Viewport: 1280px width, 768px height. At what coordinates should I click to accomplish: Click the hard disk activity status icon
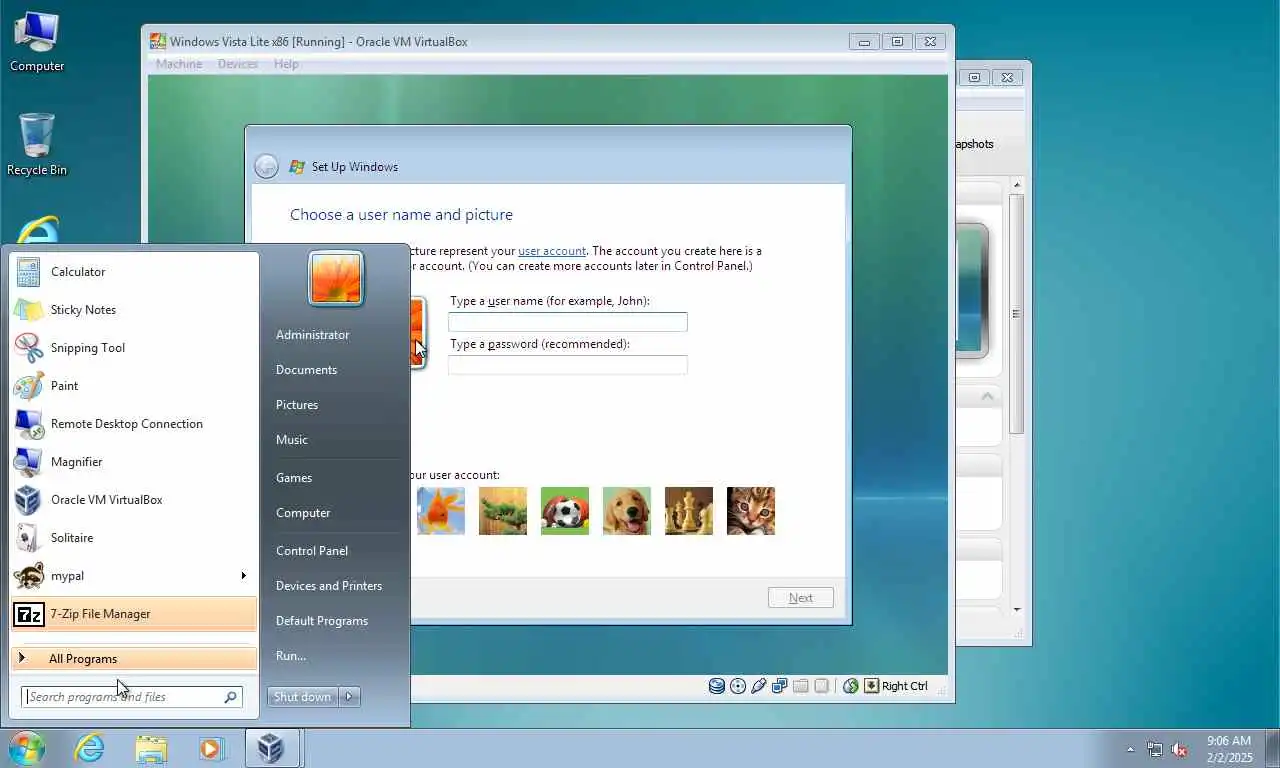coord(717,686)
